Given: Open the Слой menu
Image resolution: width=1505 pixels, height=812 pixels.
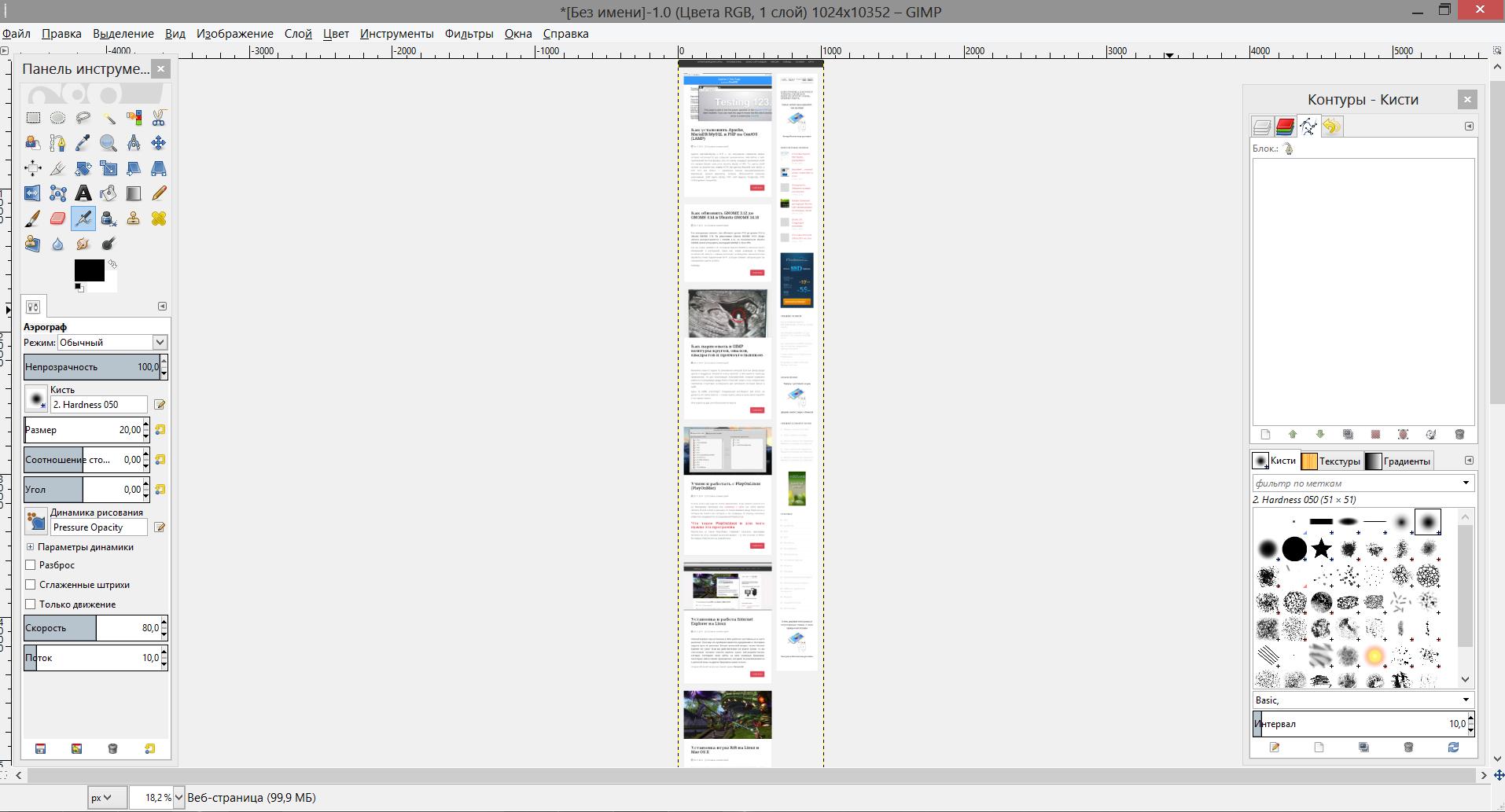Looking at the screenshot, I should (x=298, y=34).
